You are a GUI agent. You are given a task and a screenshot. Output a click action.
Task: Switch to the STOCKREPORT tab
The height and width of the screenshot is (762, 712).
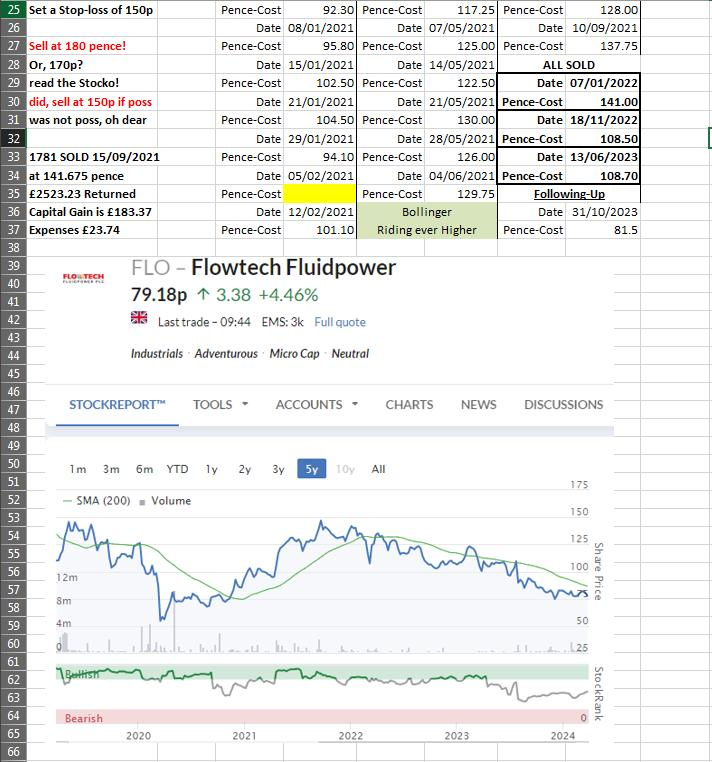coord(117,405)
